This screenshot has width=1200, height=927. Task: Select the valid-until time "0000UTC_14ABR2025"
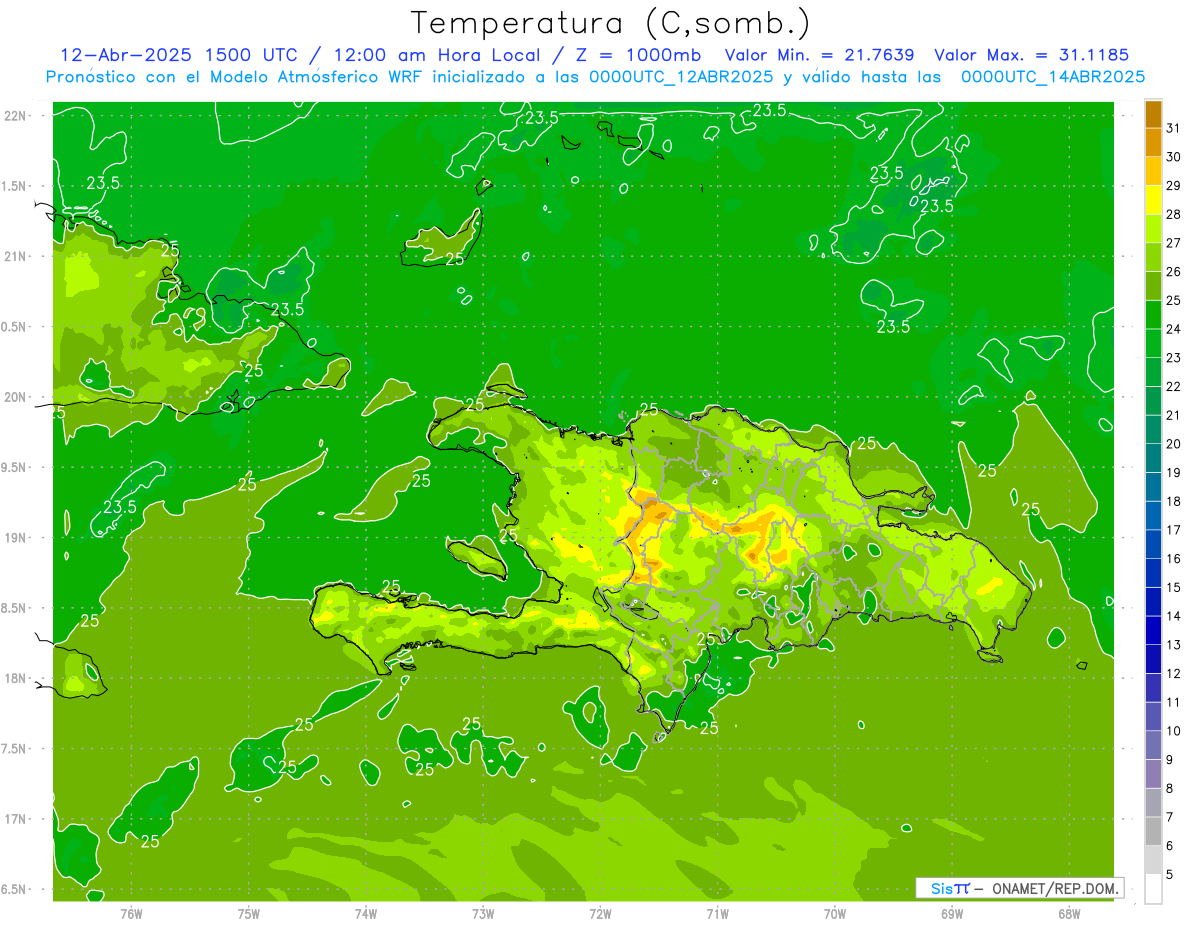[x=1053, y=76]
